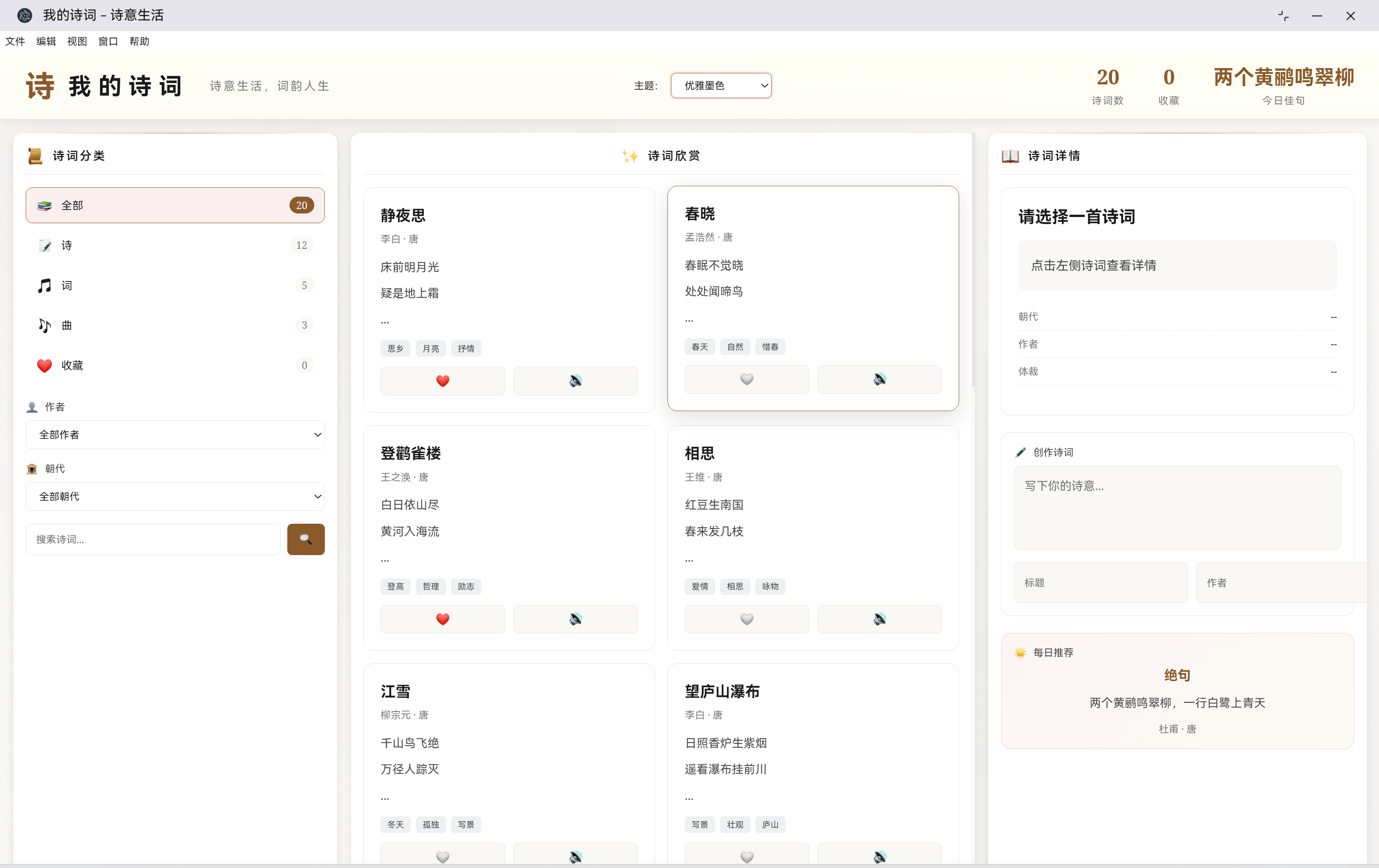The width and height of the screenshot is (1379, 868).
Task: Click the 收藏 count 0 in header
Action: click(x=1169, y=77)
